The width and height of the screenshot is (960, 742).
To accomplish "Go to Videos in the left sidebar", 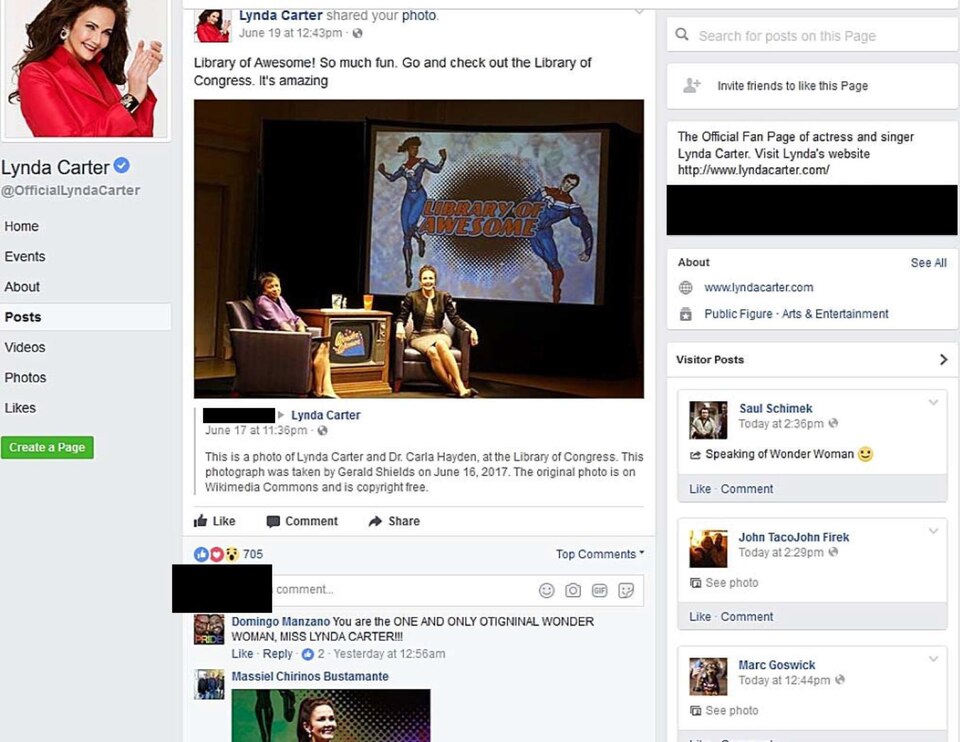I will pyautogui.click(x=25, y=347).
